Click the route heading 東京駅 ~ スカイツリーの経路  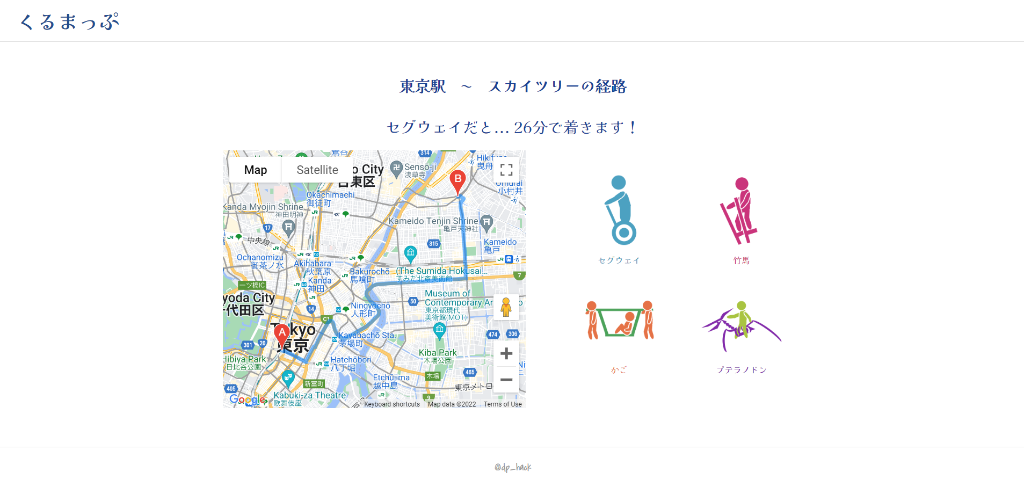coord(513,86)
